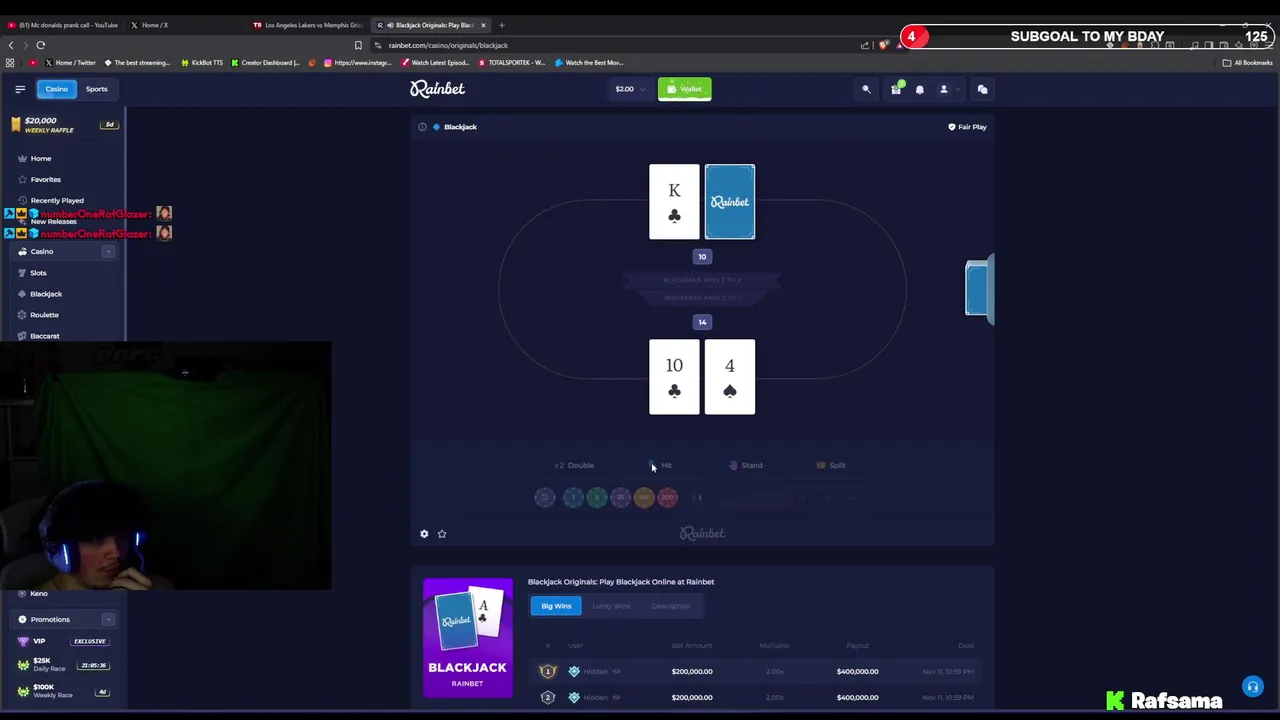Open Baccarat in the sidebar
This screenshot has width=1280, height=720.
click(45, 336)
